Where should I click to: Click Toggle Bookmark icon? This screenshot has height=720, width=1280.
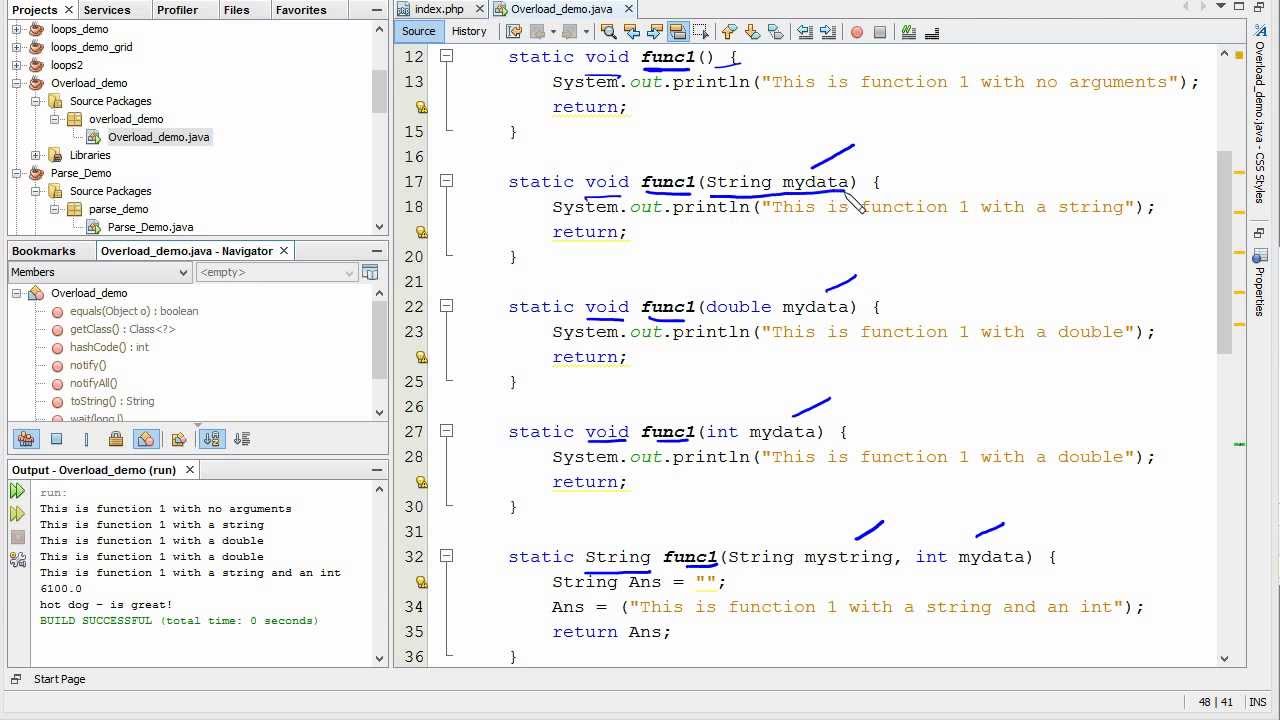click(775, 32)
